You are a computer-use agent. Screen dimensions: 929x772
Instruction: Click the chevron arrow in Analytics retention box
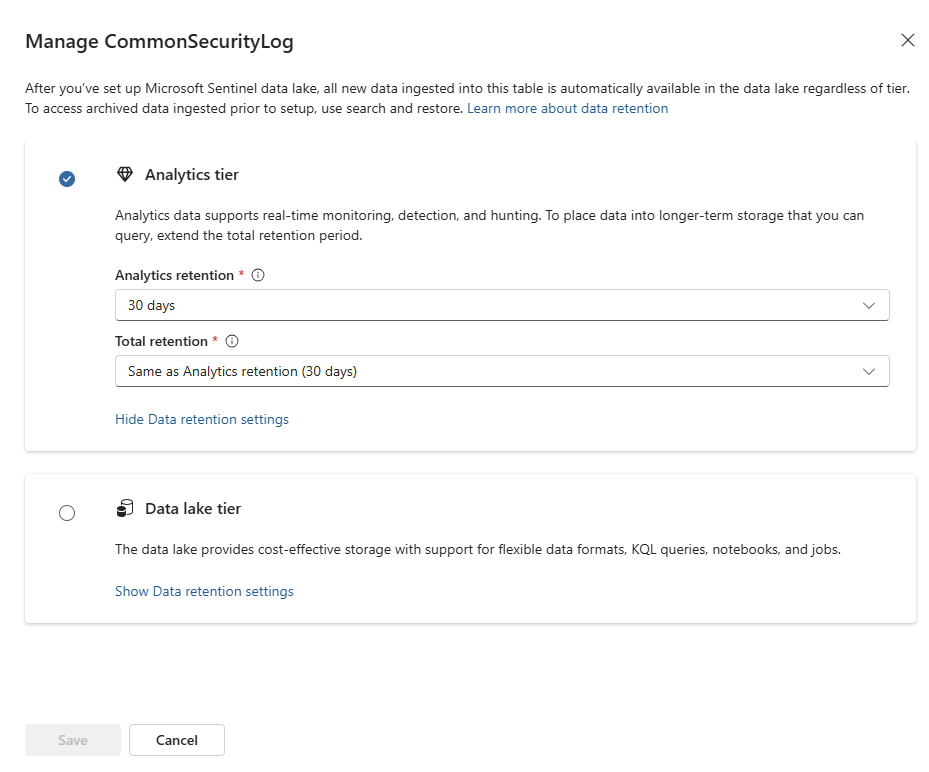point(869,306)
